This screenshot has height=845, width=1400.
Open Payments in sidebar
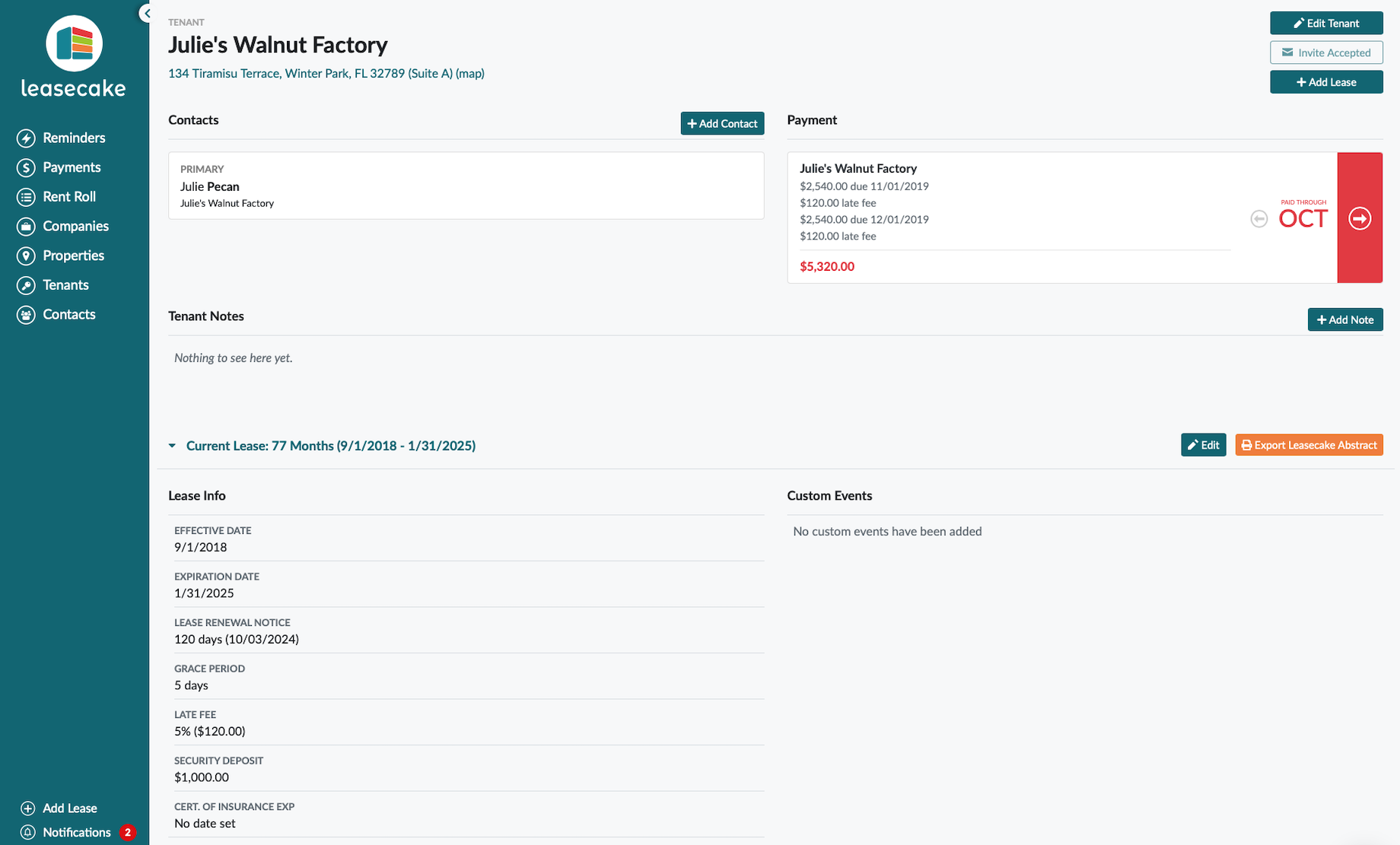72,168
